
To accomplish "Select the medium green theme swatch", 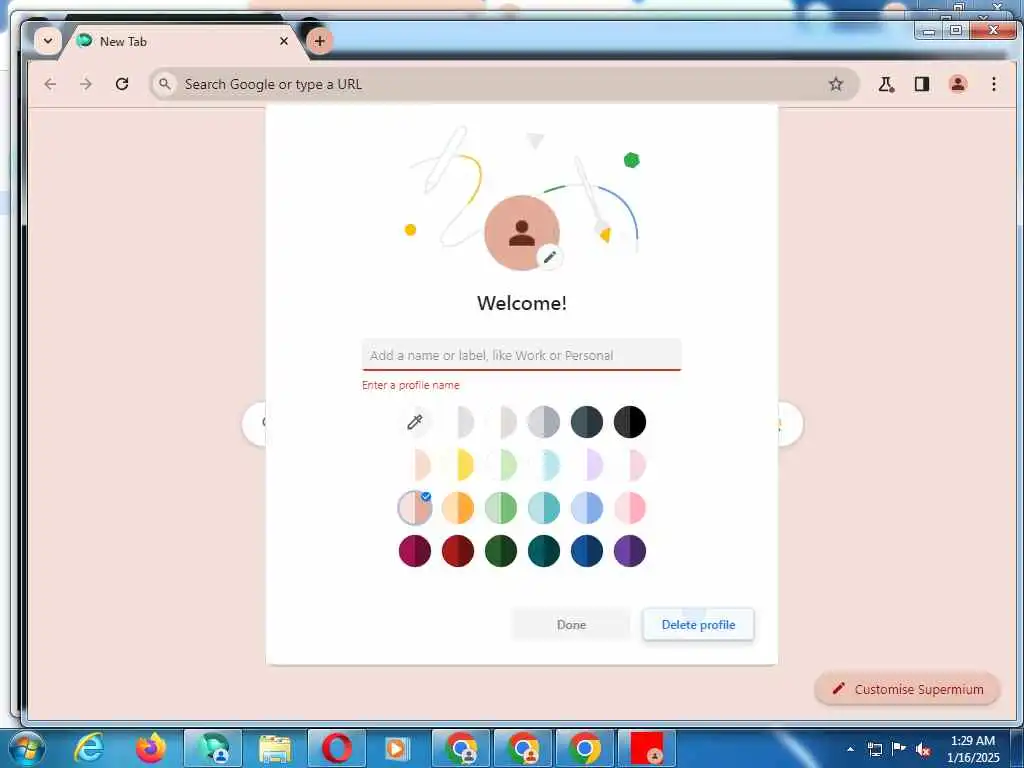I will (x=501, y=508).
